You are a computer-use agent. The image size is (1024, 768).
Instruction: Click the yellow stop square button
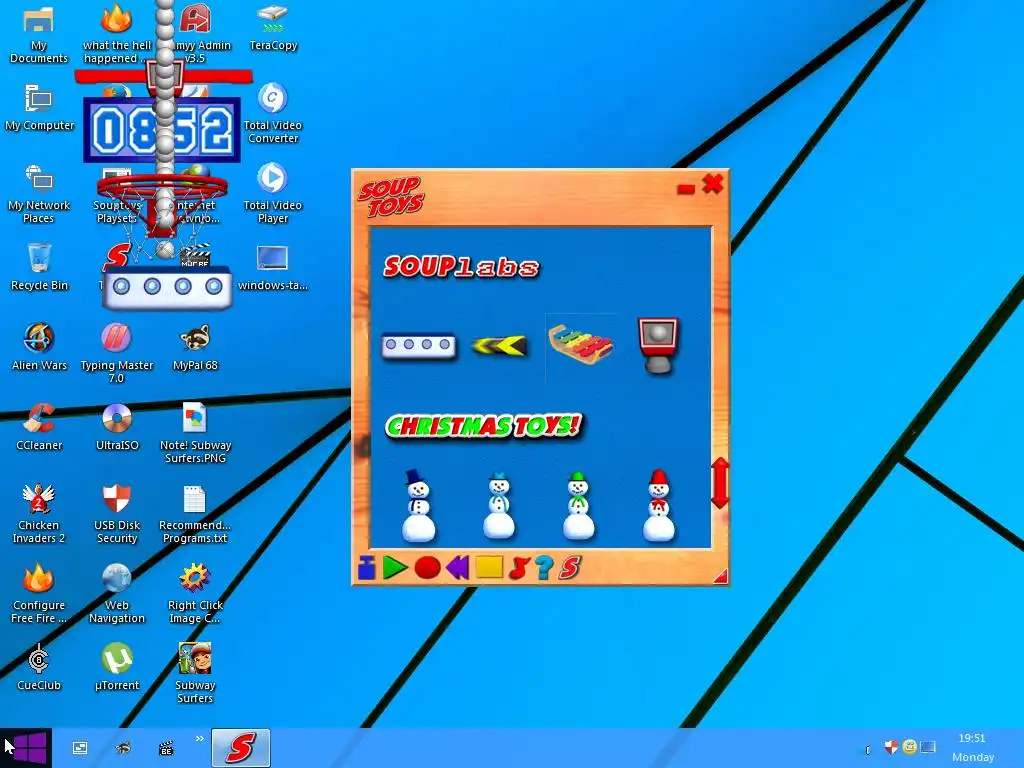click(489, 568)
